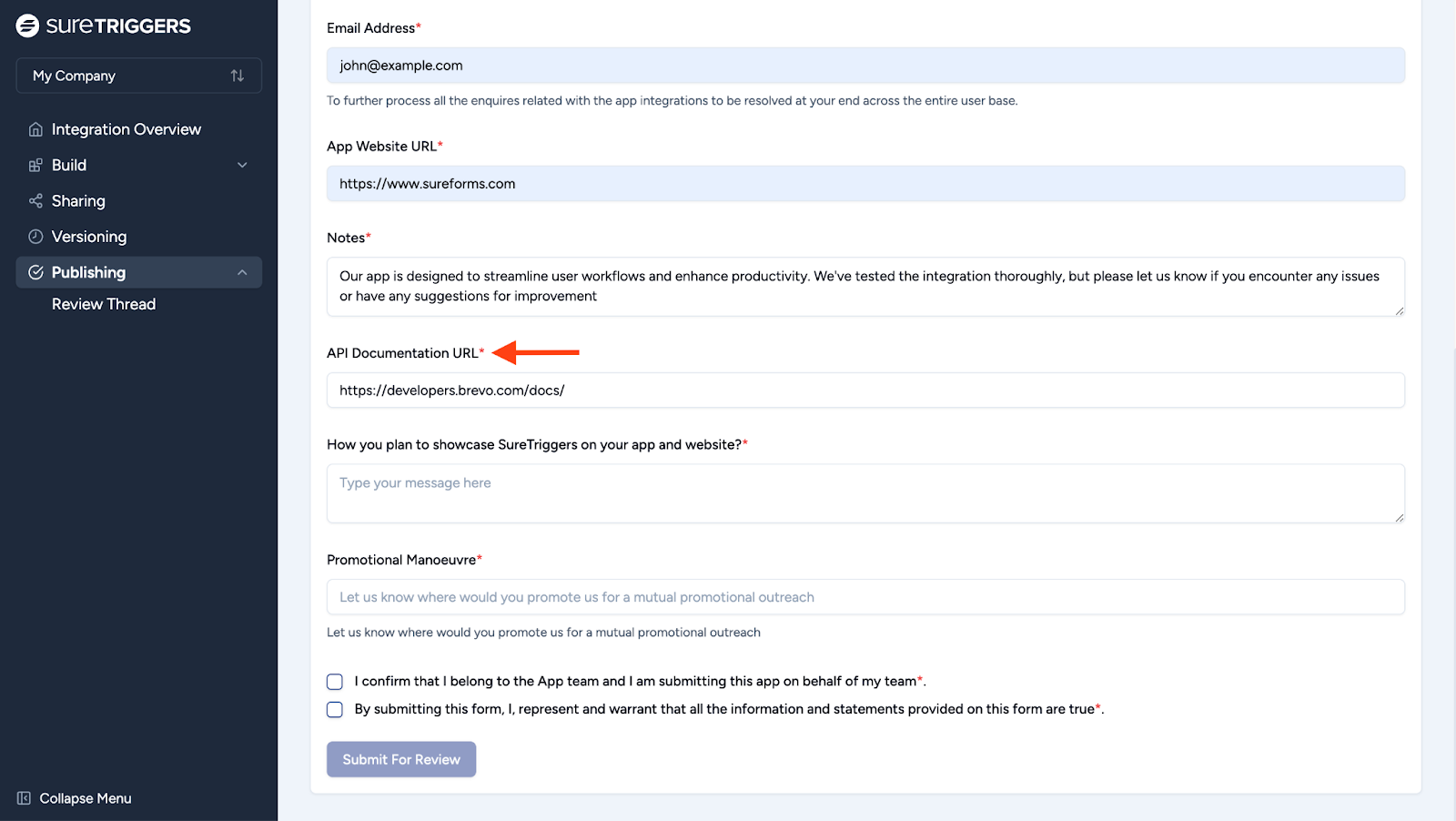This screenshot has width=1456, height=821.
Task: Click the Build grid icon in sidebar
Action: click(x=35, y=165)
